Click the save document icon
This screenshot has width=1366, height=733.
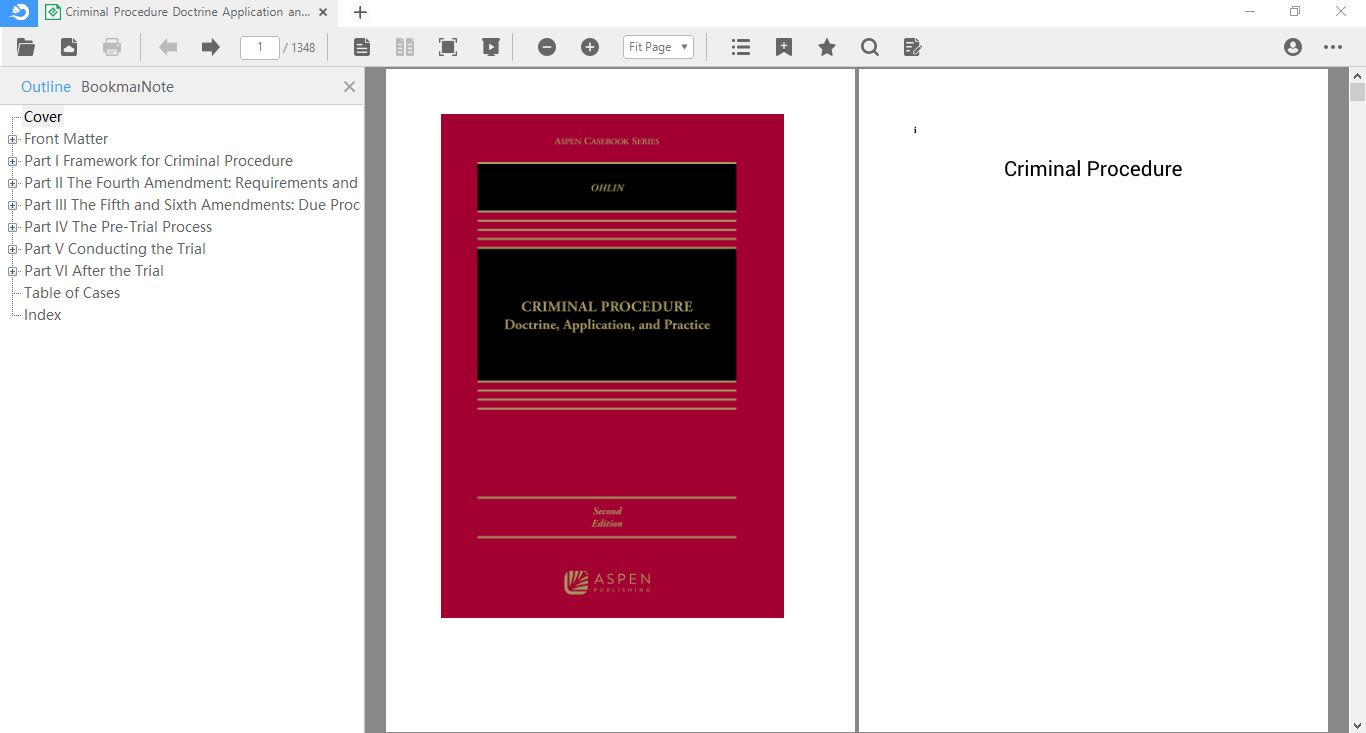click(69, 47)
